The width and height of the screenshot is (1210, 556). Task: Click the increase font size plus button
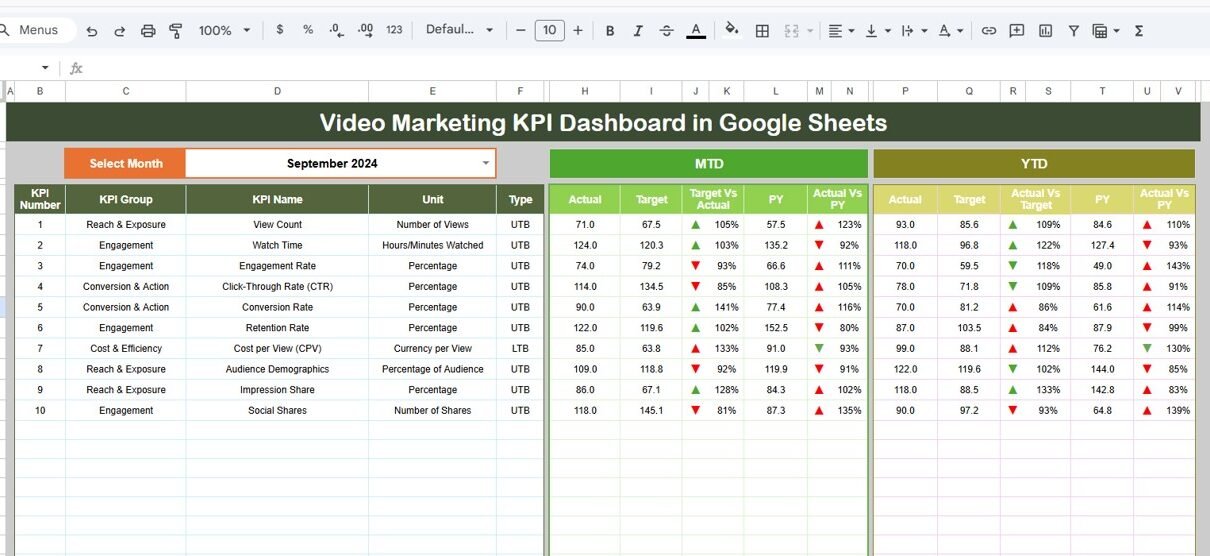point(578,31)
